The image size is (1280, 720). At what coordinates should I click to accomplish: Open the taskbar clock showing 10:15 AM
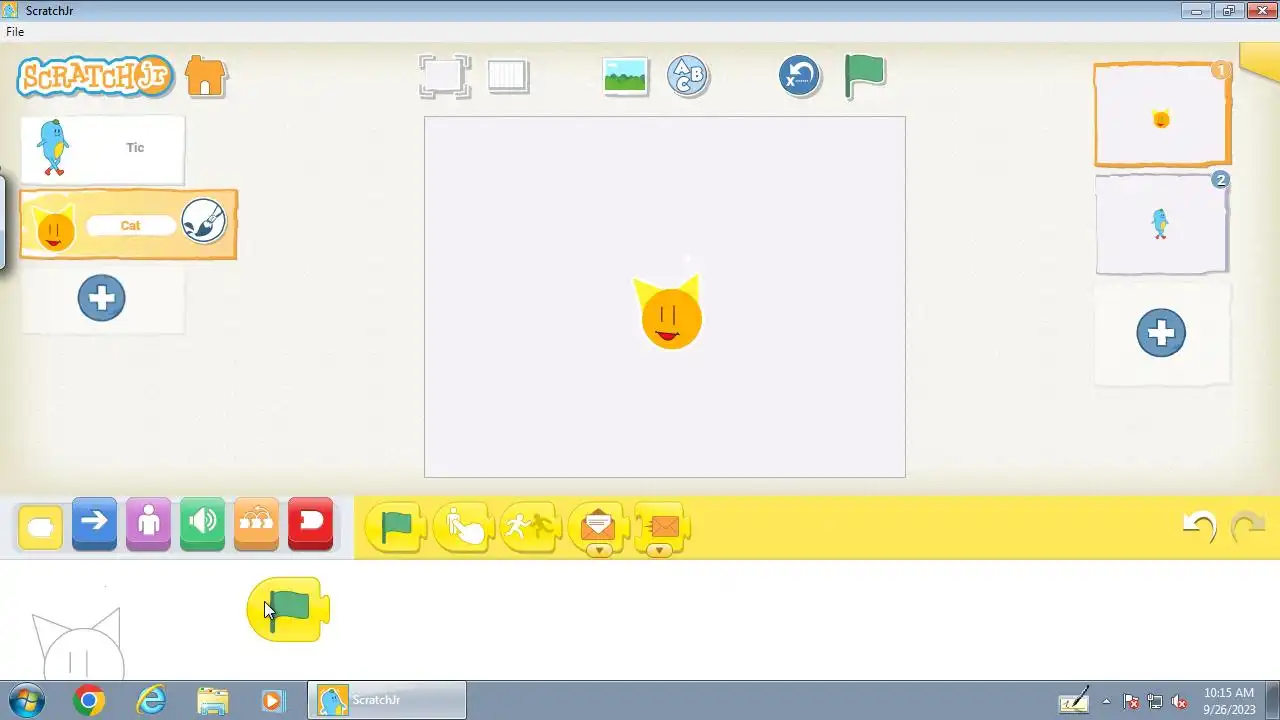(1229, 700)
